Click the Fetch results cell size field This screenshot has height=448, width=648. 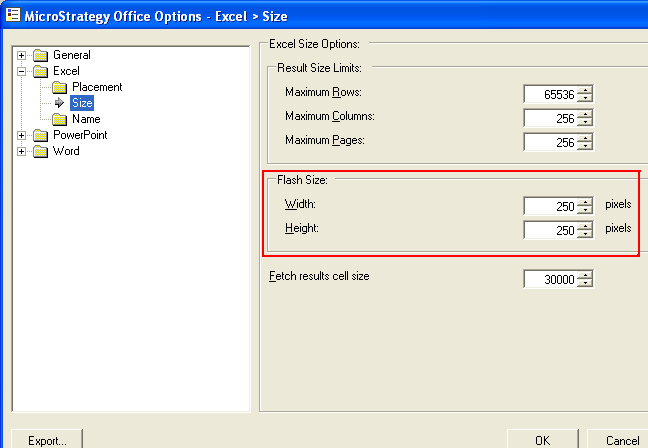550,279
